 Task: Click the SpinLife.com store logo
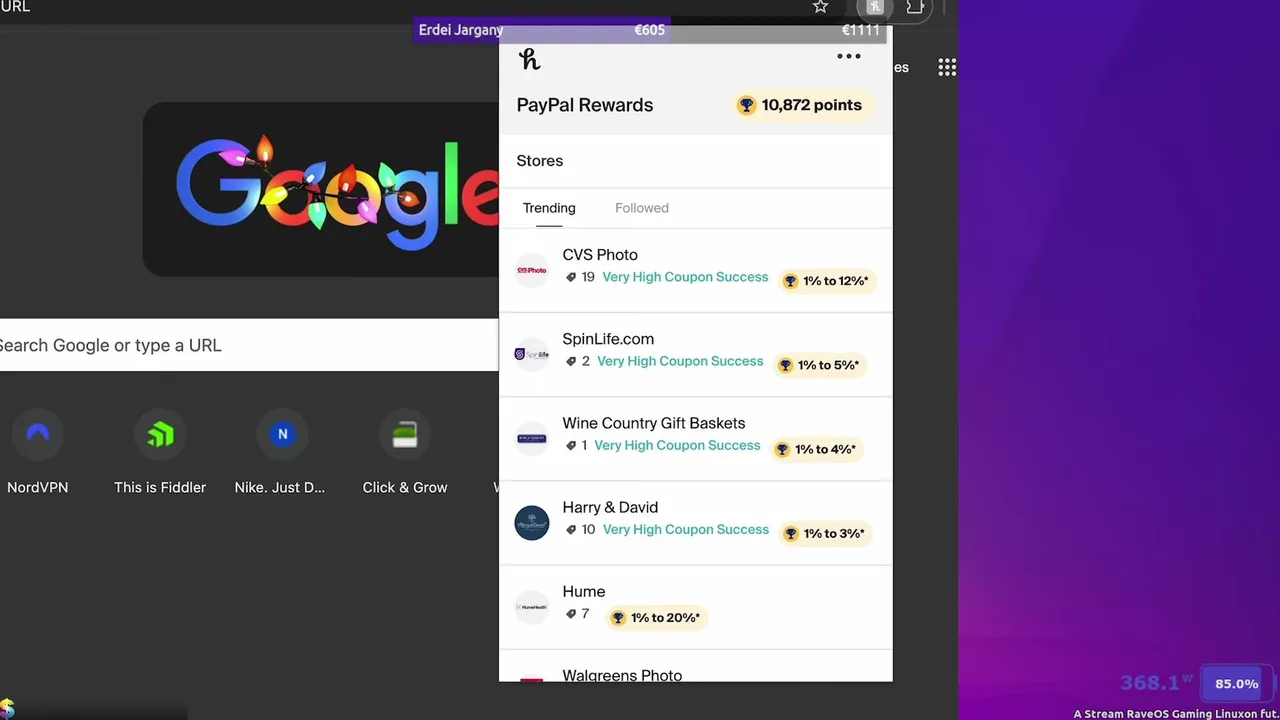532,354
